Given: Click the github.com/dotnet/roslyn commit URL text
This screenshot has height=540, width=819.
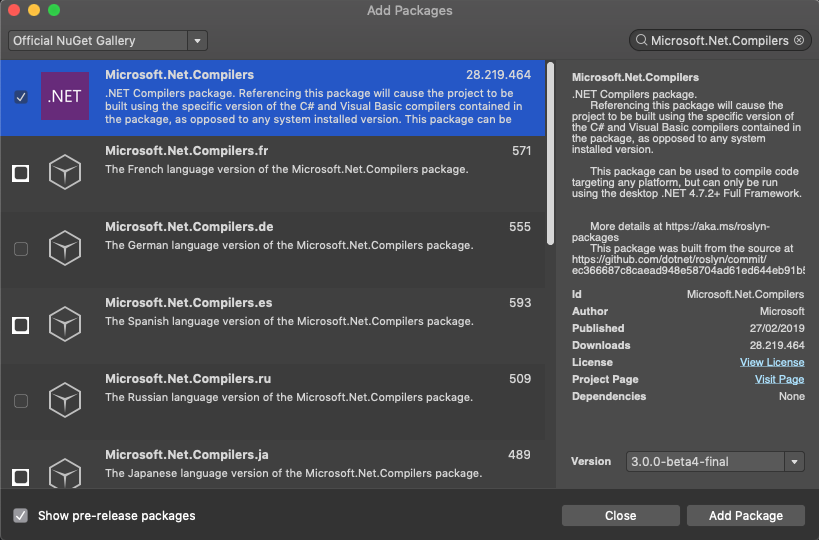Looking at the screenshot, I should [x=688, y=265].
